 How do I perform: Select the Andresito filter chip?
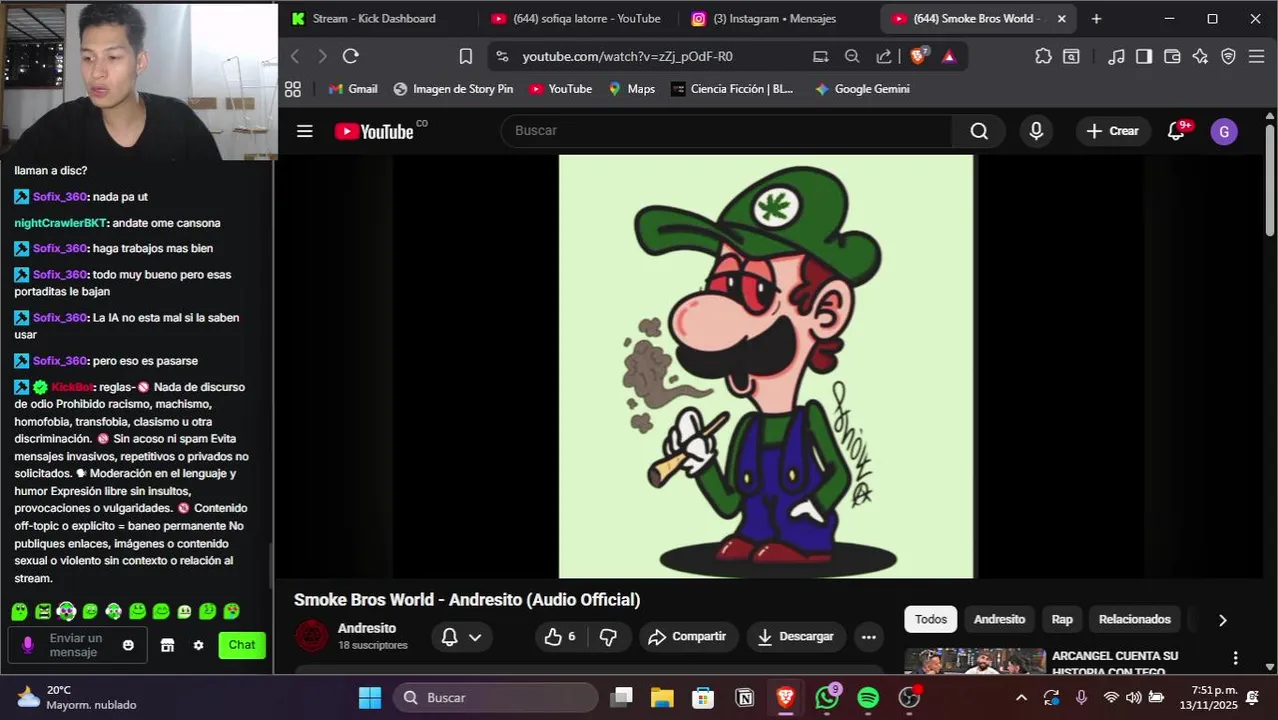999,620
